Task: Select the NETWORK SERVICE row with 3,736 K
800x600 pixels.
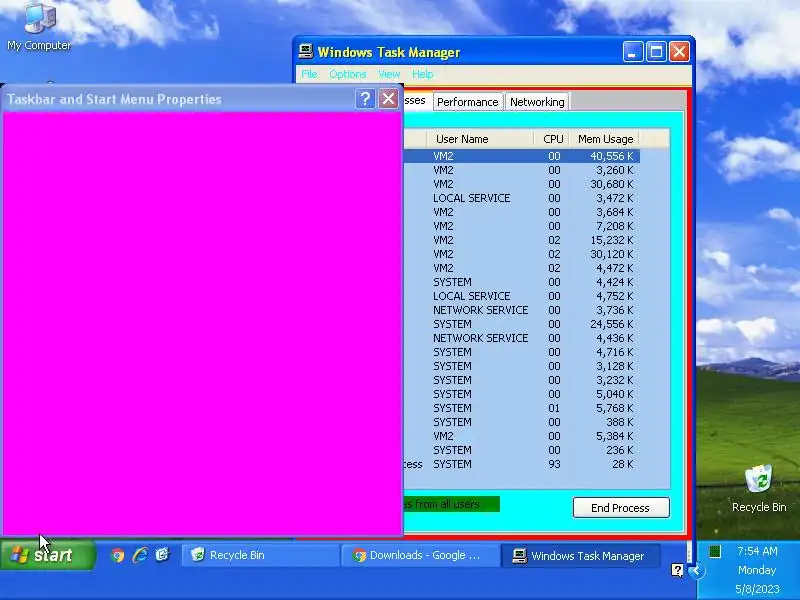Action: pos(521,310)
